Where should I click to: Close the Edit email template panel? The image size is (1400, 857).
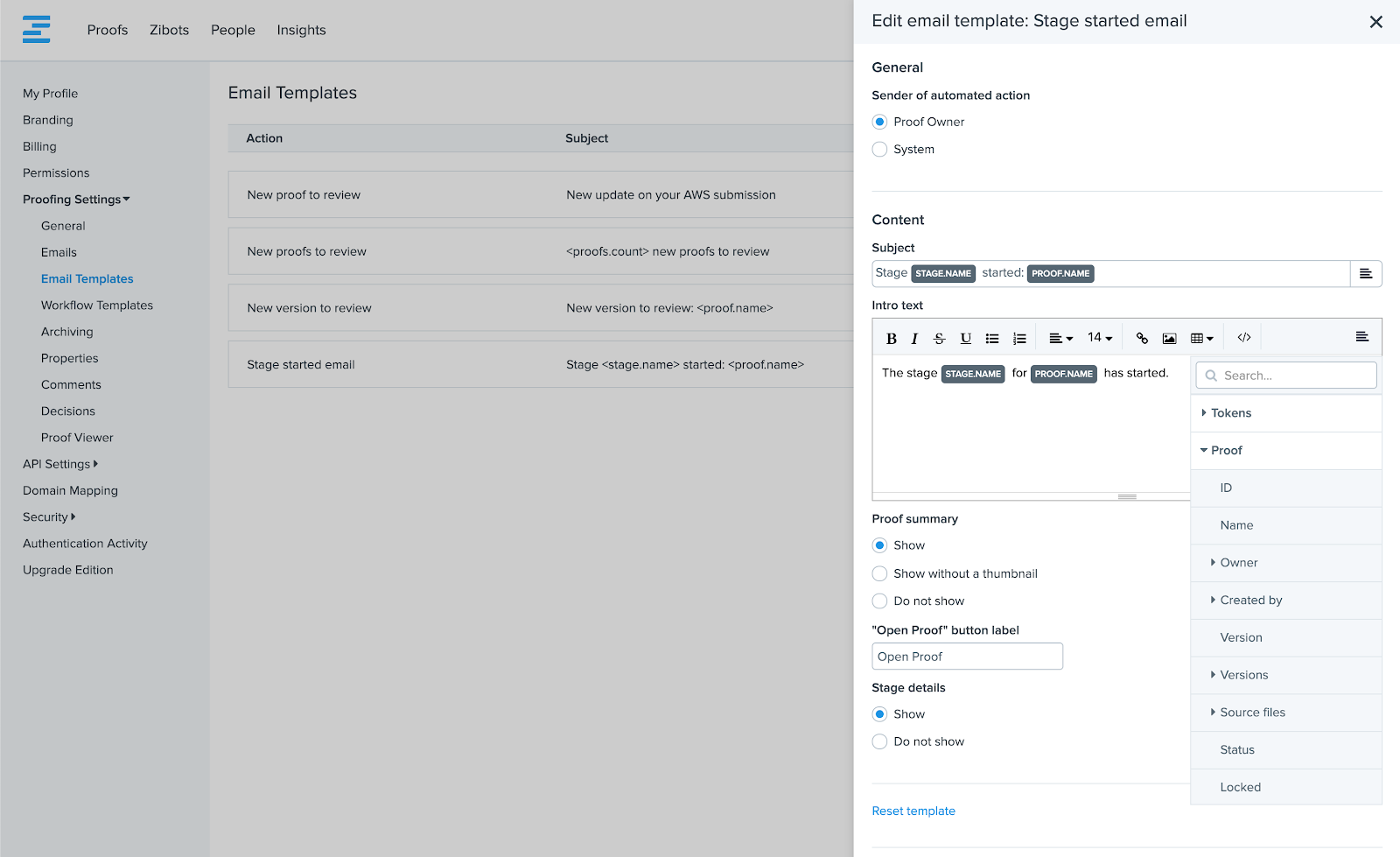(x=1375, y=22)
